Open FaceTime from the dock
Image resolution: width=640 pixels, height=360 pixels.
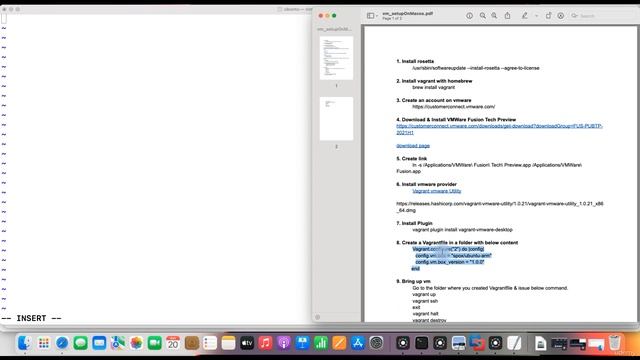(155, 343)
